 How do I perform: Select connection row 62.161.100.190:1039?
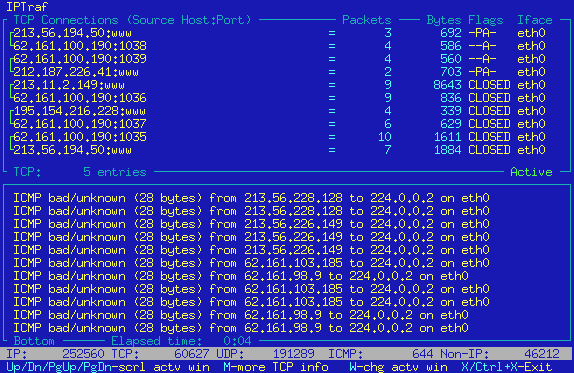(x=279, y=59)
